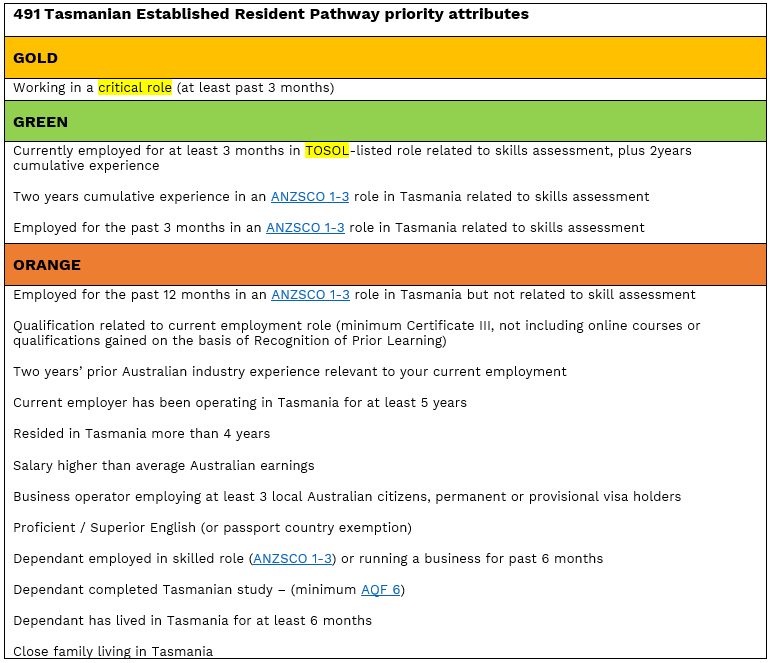Click the highlighted "critical role" text

coord(135,88)
